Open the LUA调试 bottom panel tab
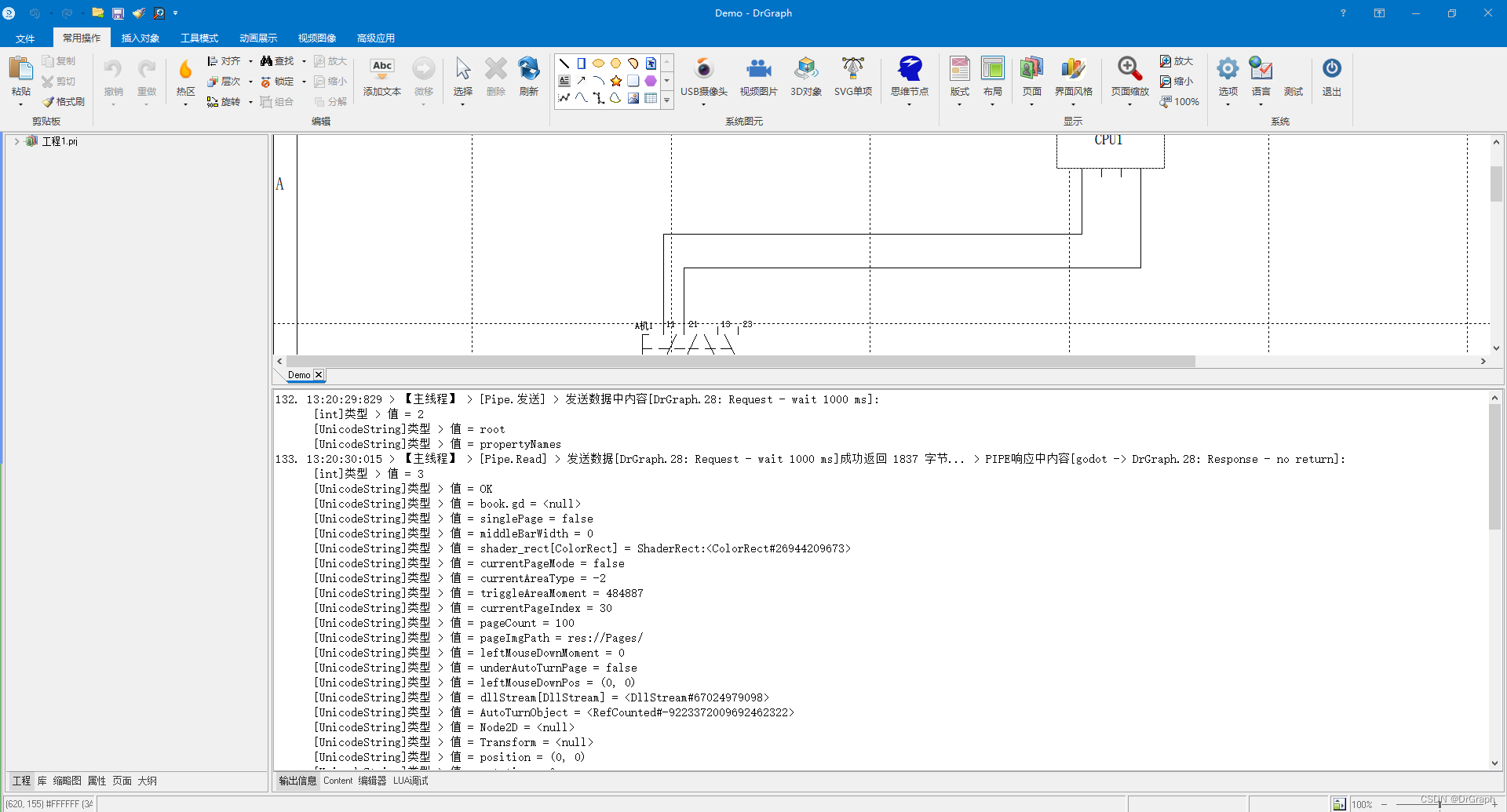 [x=411, y=781]
